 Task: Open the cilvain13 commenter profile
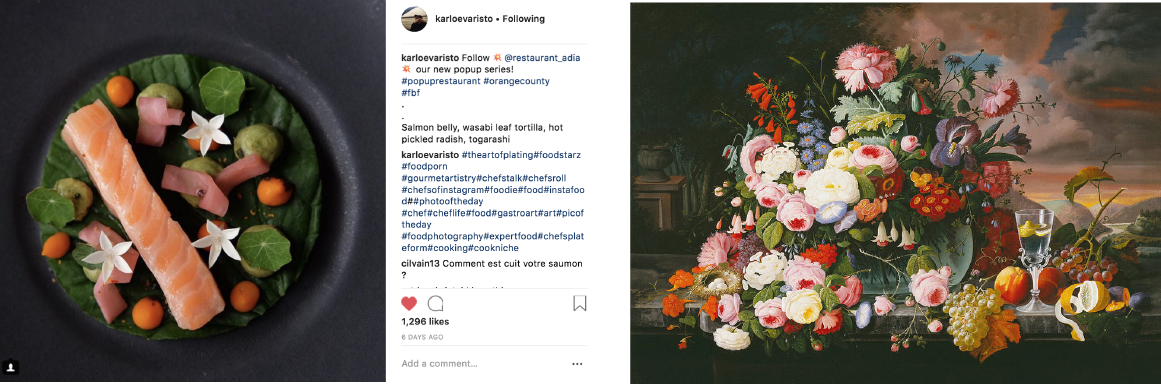click(x=419, y=263)
